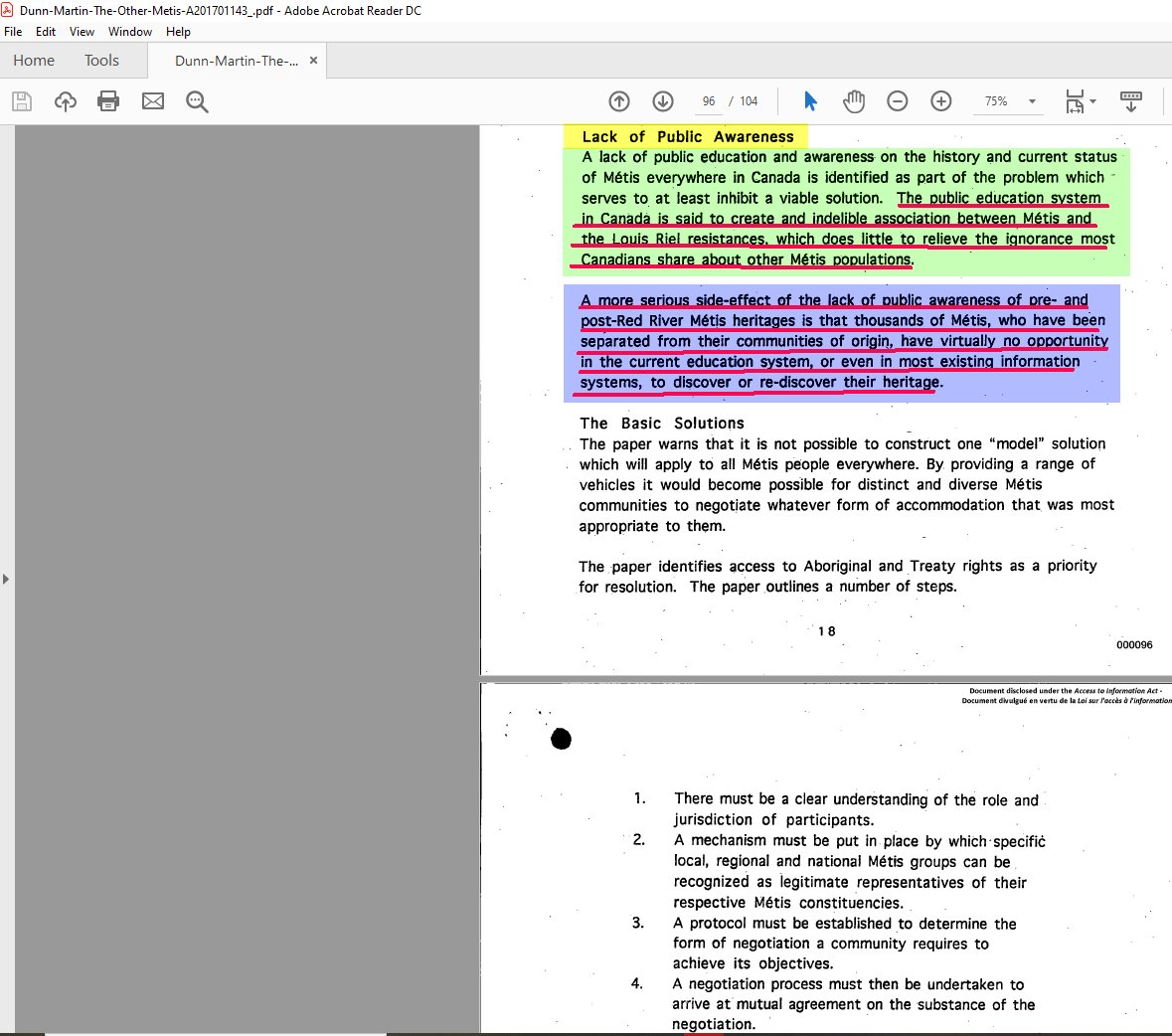1172x1036 pixels.
Task: Close the Dunn-Martin document tab
Action: point(313,61)
